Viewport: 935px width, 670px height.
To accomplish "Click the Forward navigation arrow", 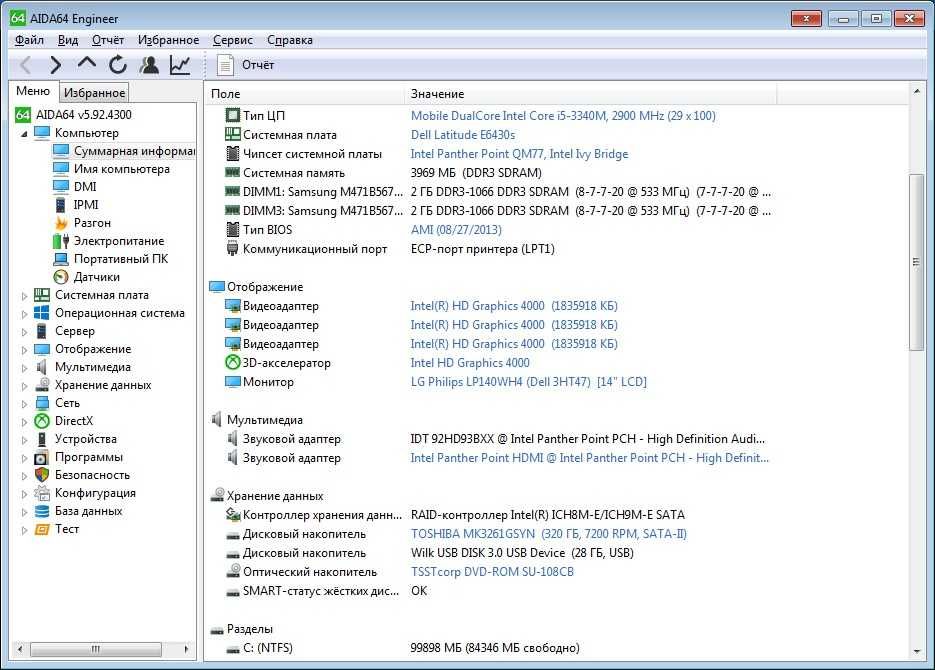I will point(55,64).
